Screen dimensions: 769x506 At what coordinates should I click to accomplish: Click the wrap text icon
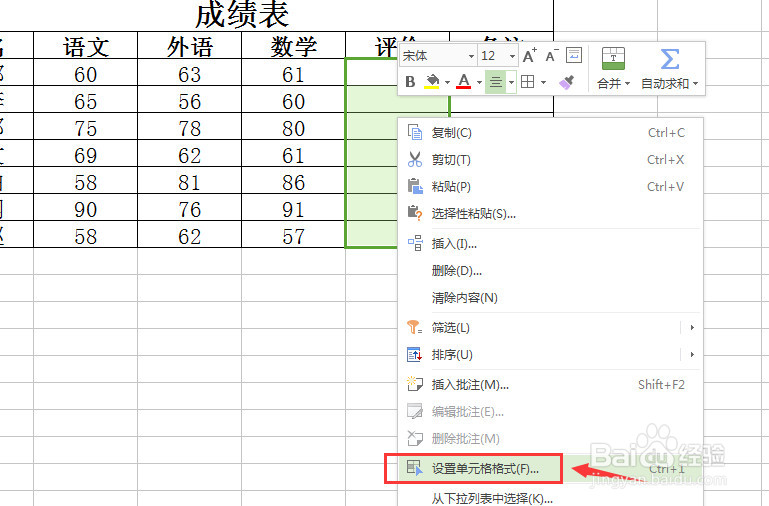click(574, 55)
